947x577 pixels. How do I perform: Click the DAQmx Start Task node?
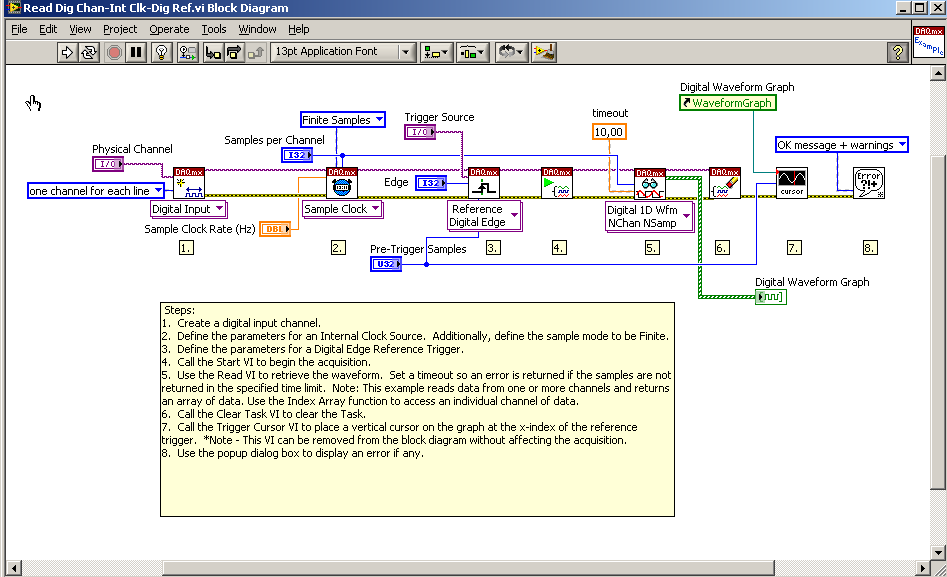557,183
